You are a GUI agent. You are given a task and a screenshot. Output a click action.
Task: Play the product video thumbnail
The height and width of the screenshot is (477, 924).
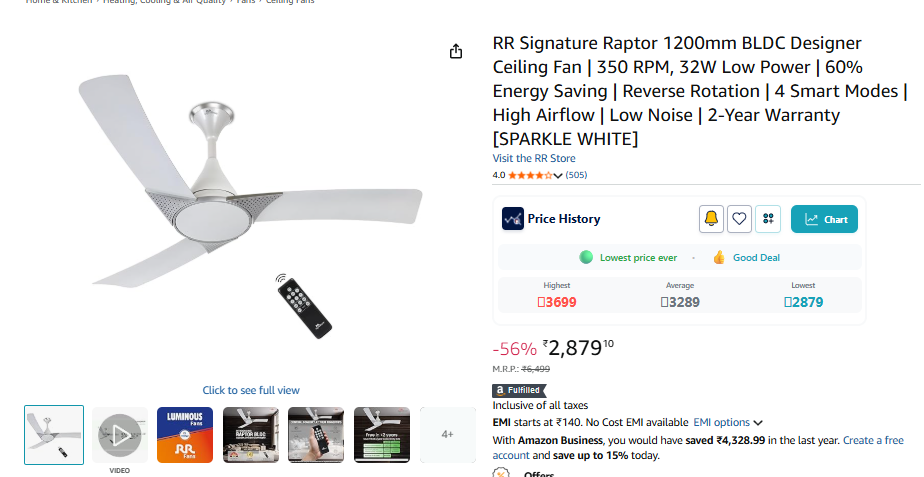[x=120, y=435]
